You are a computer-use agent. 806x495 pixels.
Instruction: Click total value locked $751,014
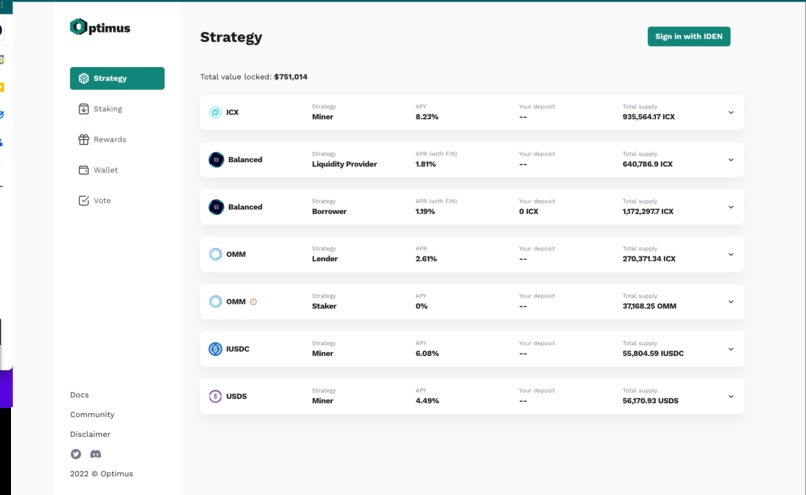[291, 77]
